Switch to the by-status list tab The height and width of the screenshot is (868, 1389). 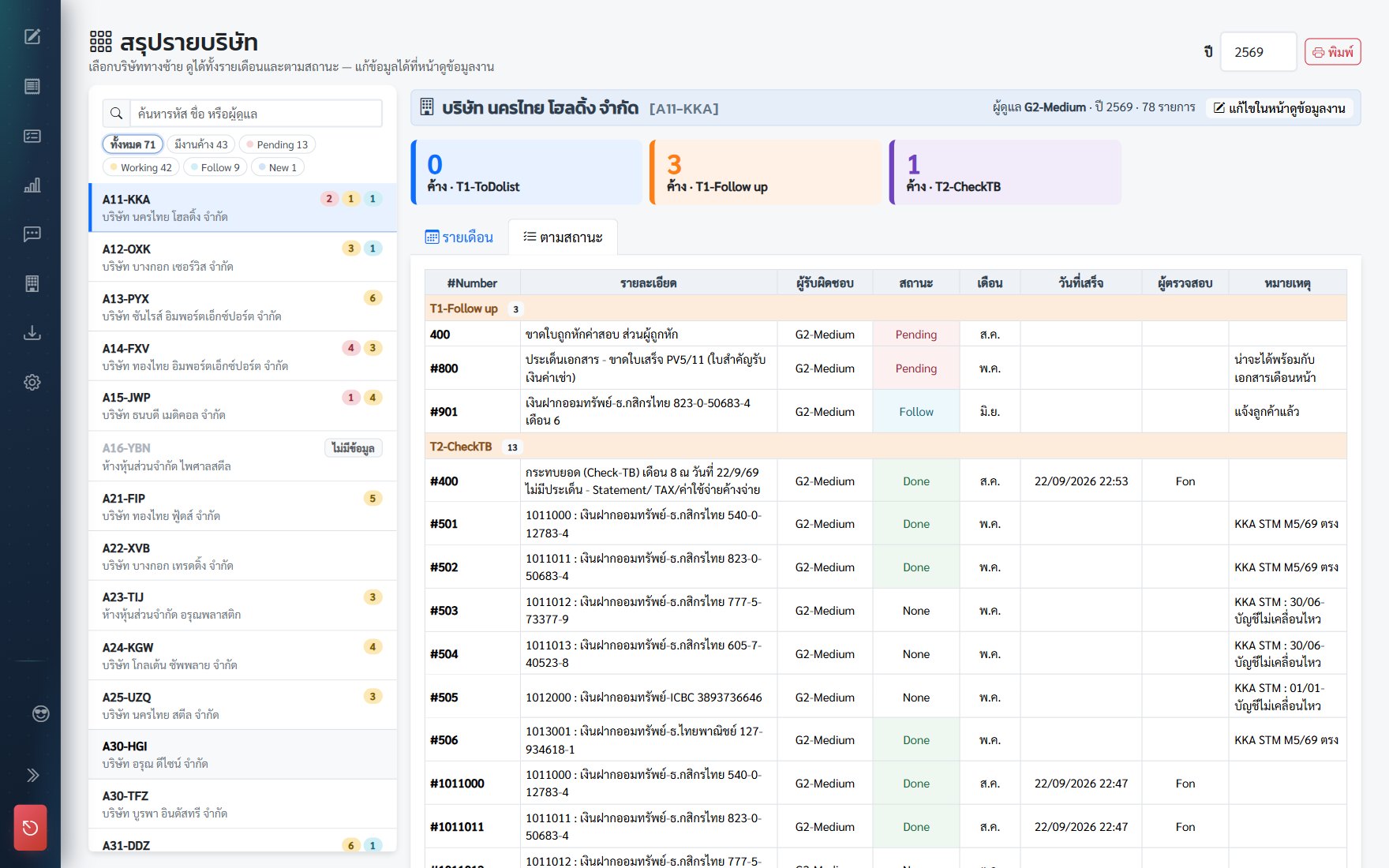[x=563, y=238]
